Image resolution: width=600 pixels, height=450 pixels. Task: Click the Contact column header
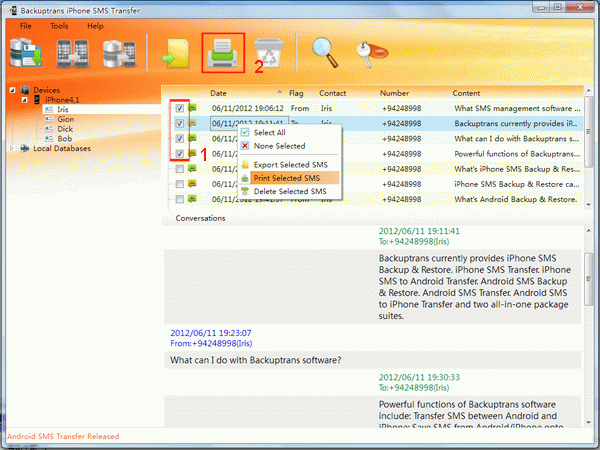(333, 93)
